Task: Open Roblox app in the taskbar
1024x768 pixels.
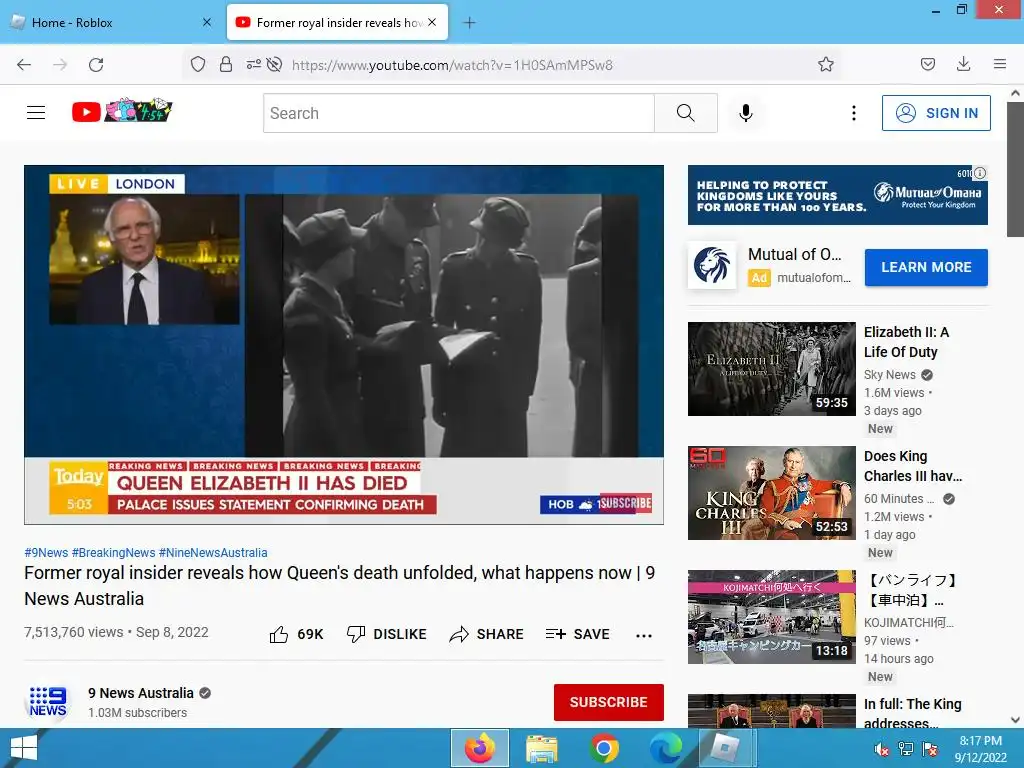Action: point(726,748)
